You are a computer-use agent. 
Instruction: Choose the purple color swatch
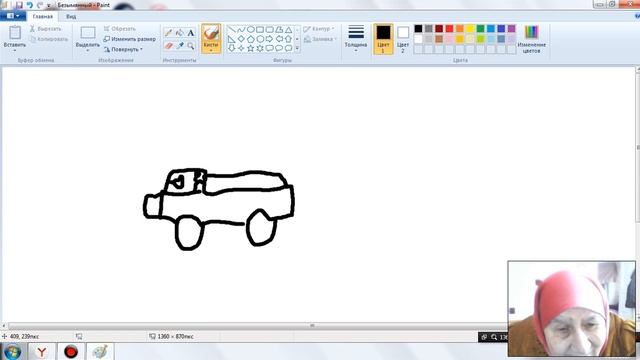[511, 29]
